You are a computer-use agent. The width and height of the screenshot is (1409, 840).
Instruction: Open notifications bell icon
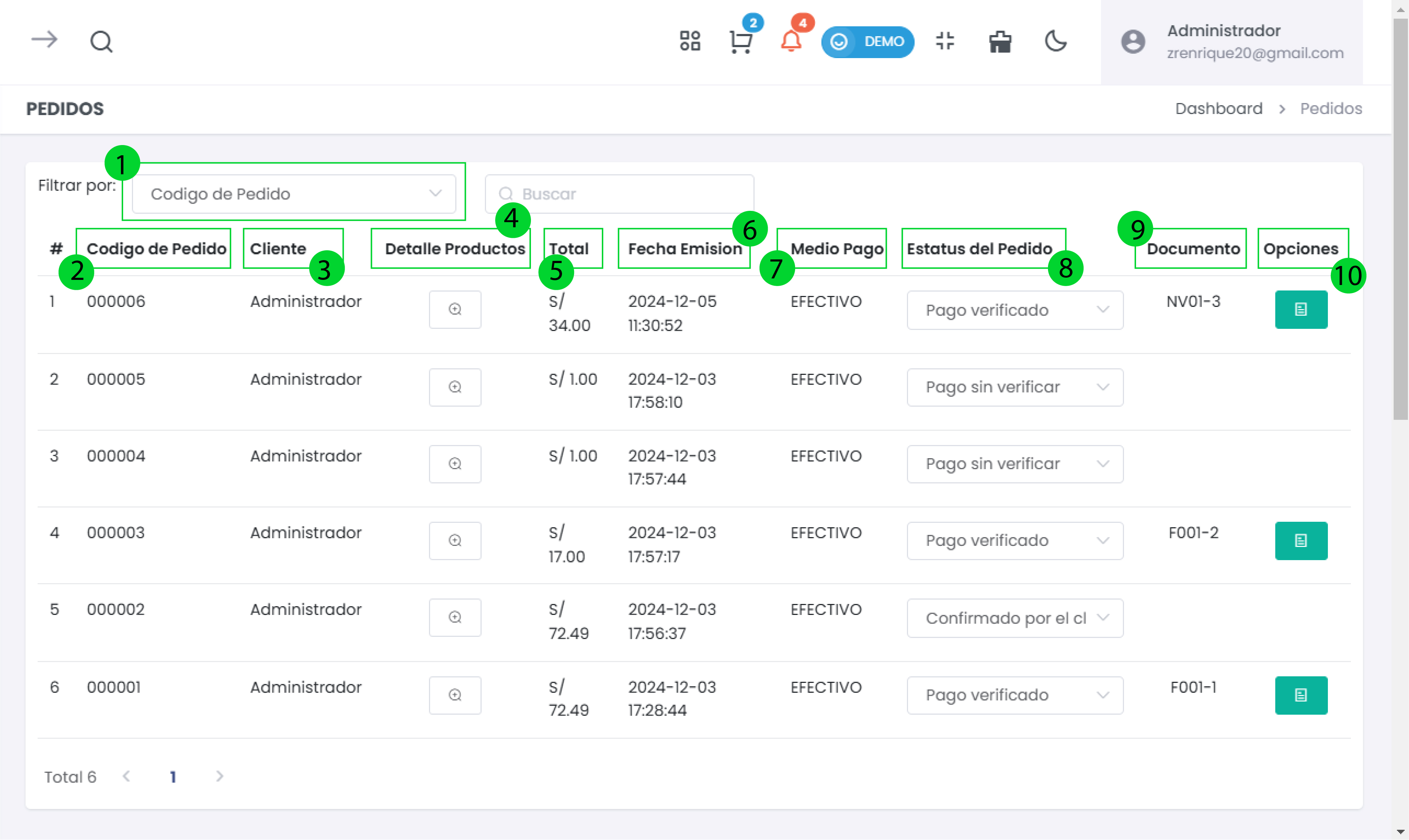[790, 41]
